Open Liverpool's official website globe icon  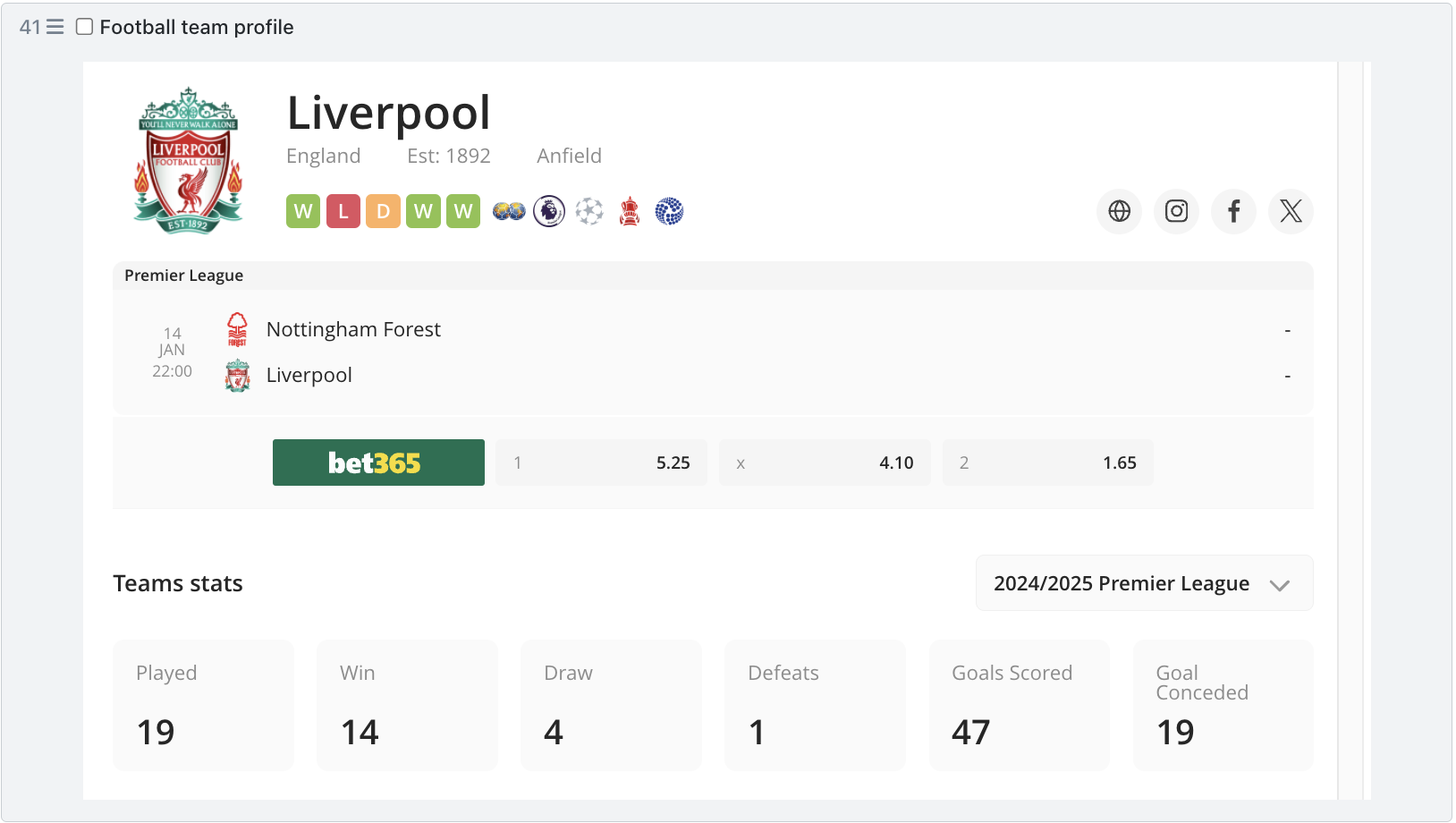tap(1119, 211)
